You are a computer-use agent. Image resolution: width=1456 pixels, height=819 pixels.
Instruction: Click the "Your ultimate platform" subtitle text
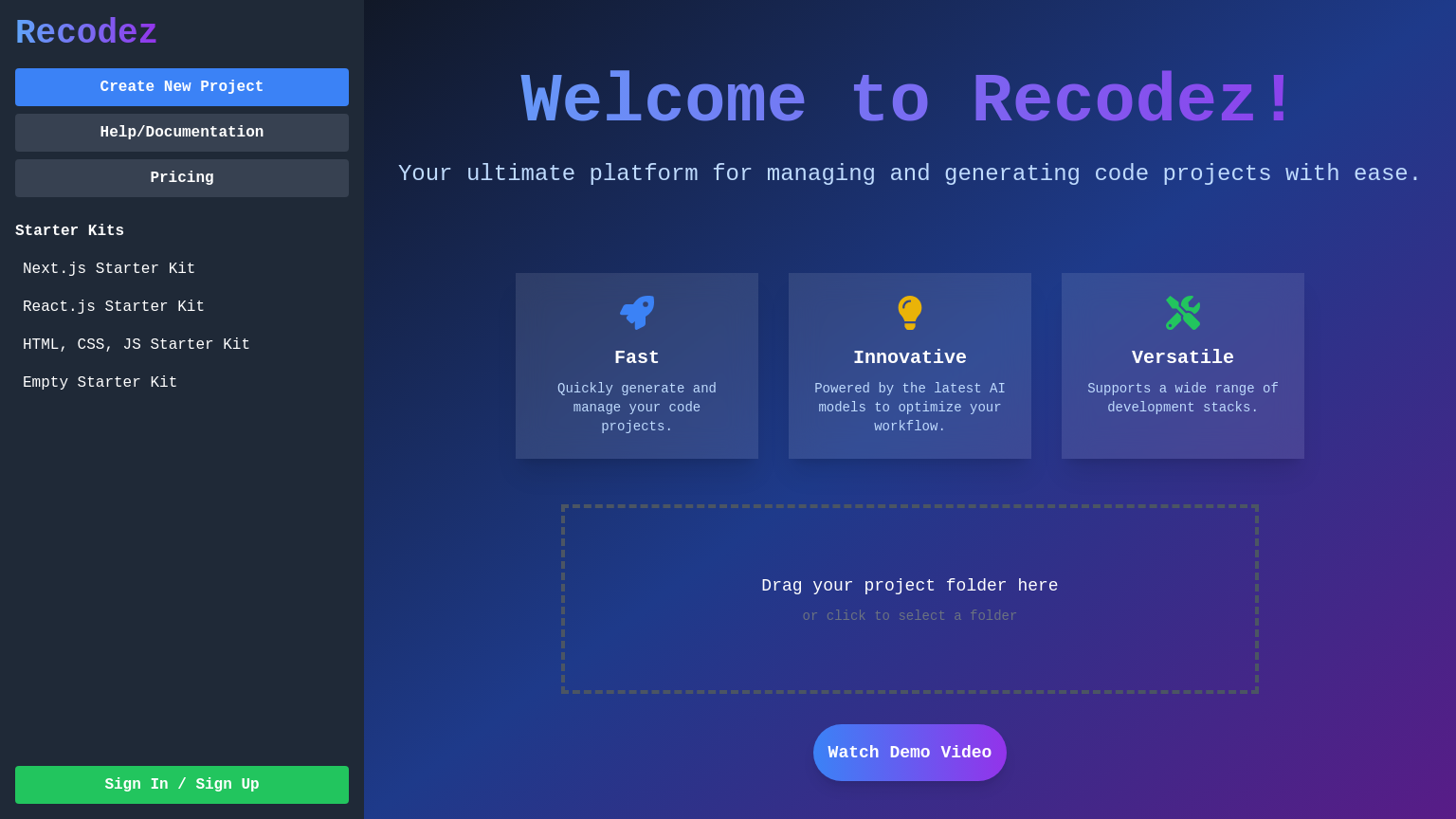(x=910, y=174)
